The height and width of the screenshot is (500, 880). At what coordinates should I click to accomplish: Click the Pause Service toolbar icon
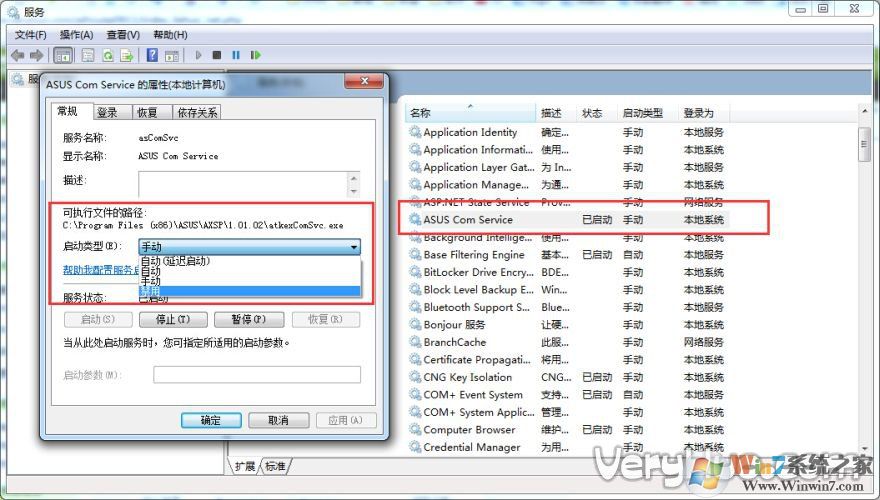pyautogui.click(x=236, y=55)
